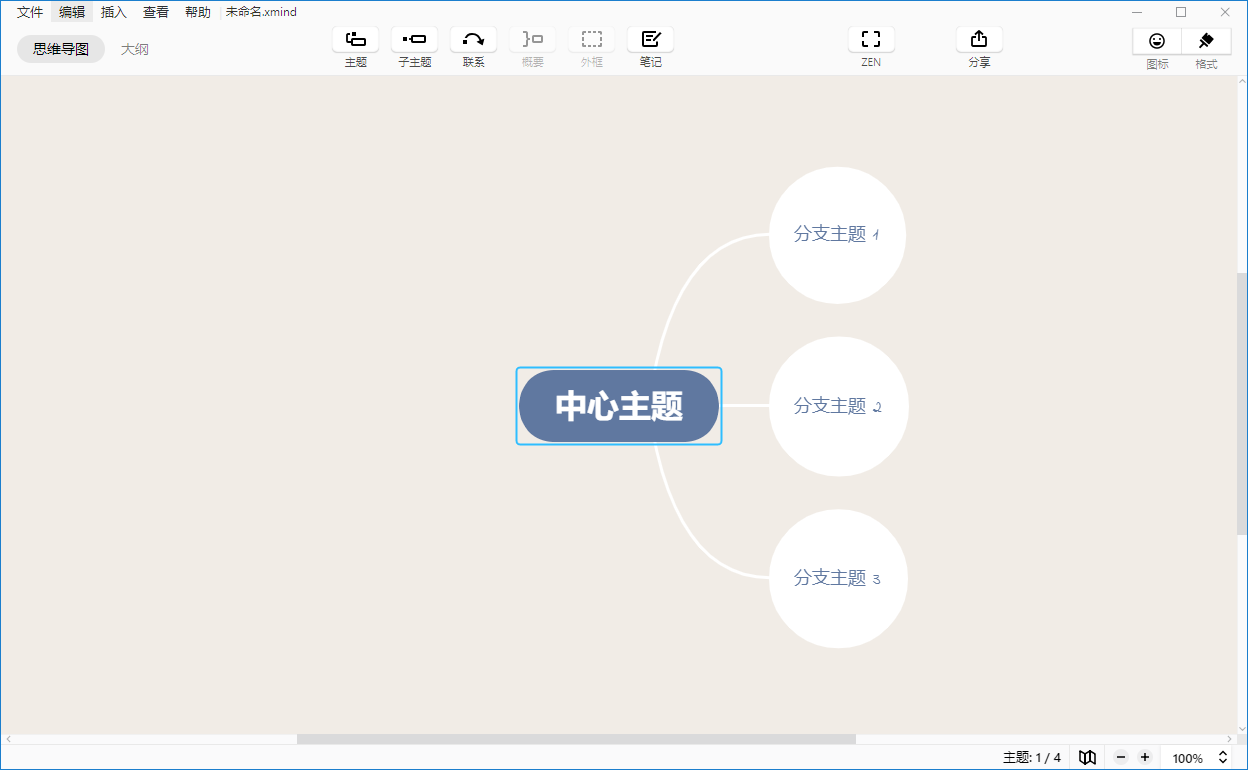The width and height of the screenshot is (1248, 770).
Task: Click the 主题: 1 / 4 status text
Action: (x=1031, y=758)
